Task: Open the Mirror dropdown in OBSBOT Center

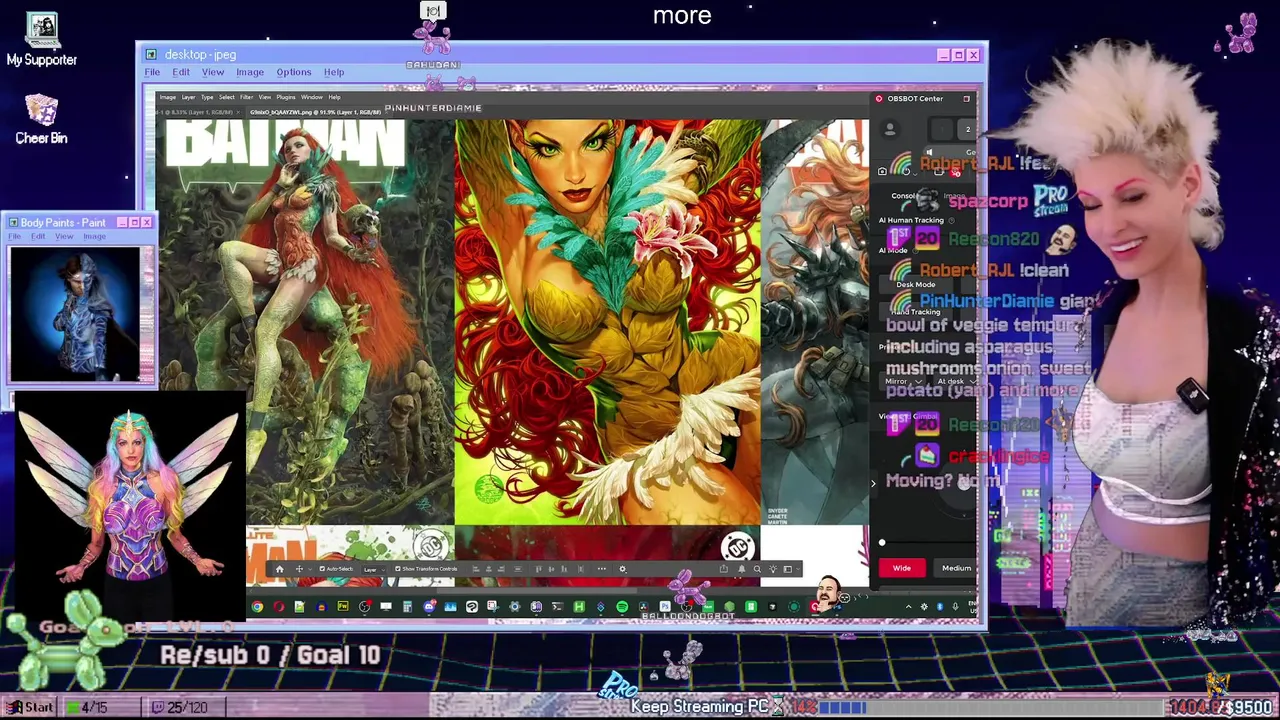Action: pos(900,381)
